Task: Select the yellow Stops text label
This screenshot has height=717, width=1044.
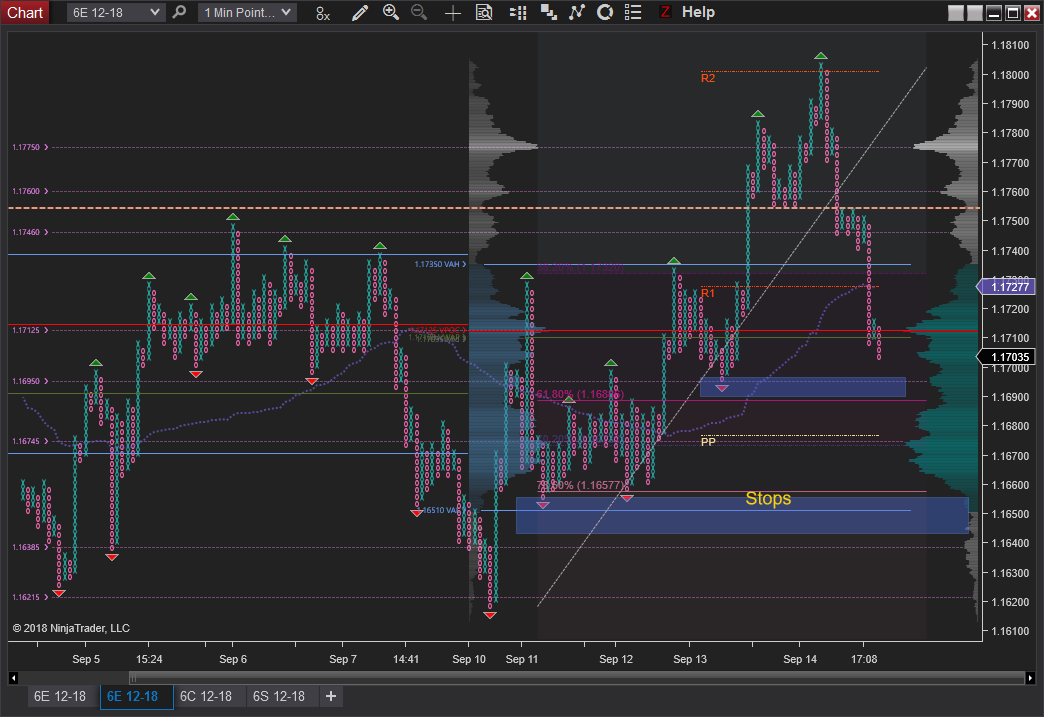Action: pos(768,499)
